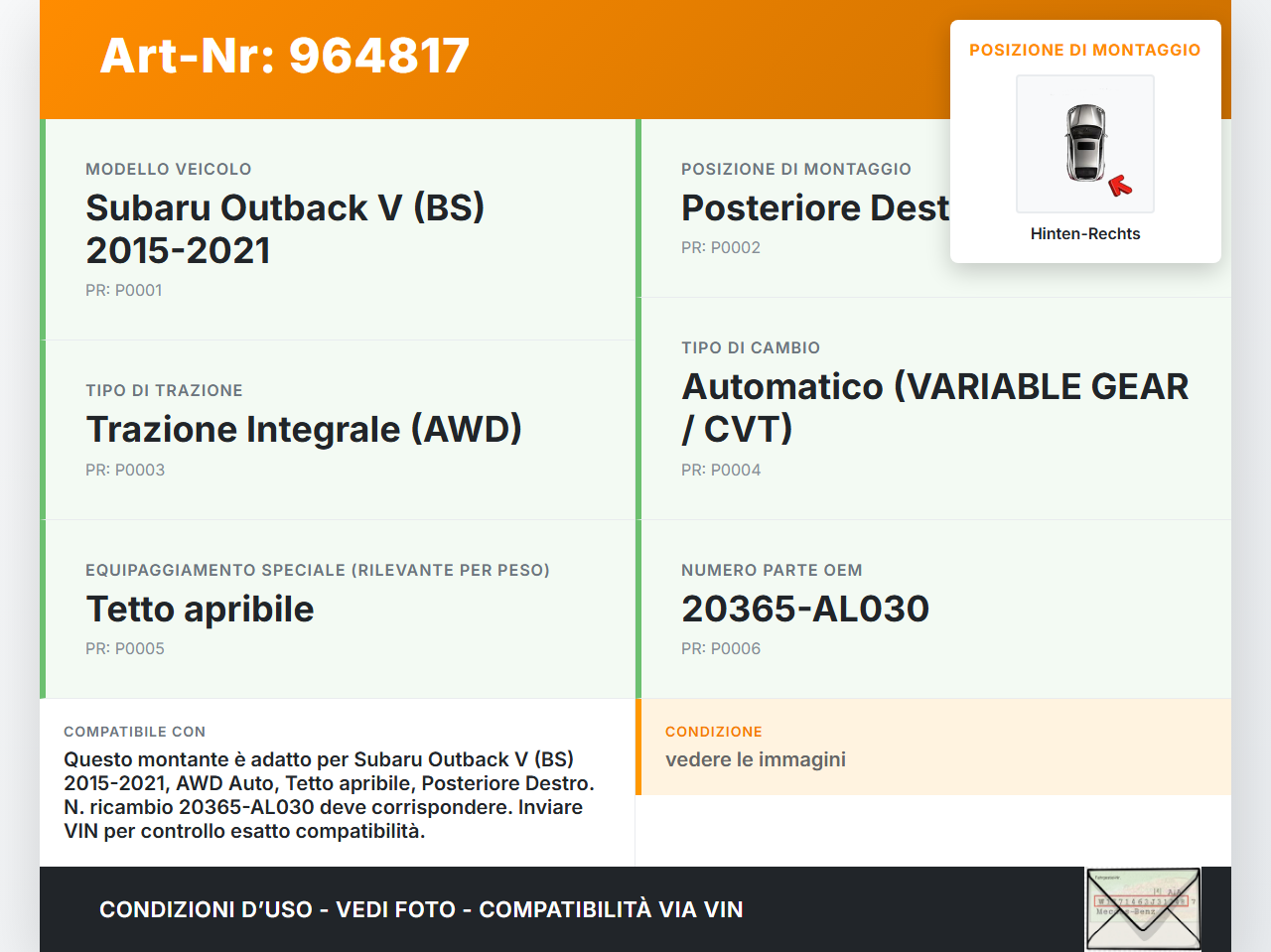Click the PR: P0001 code

coord(124,291)
